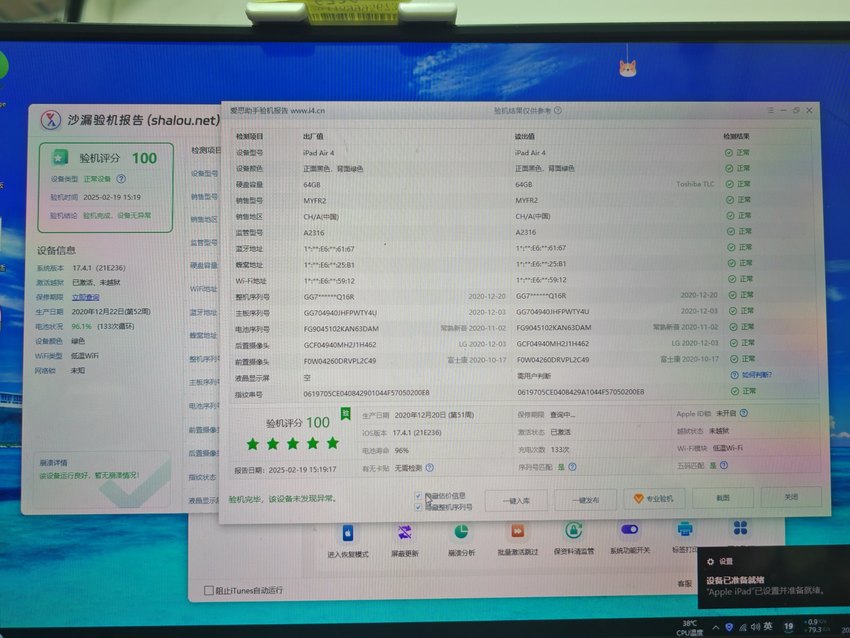Click the 设备已准备就绪 notification popup
Image resolution: width=850 pixels, height=638 pixels.
[x=774, y=577]
